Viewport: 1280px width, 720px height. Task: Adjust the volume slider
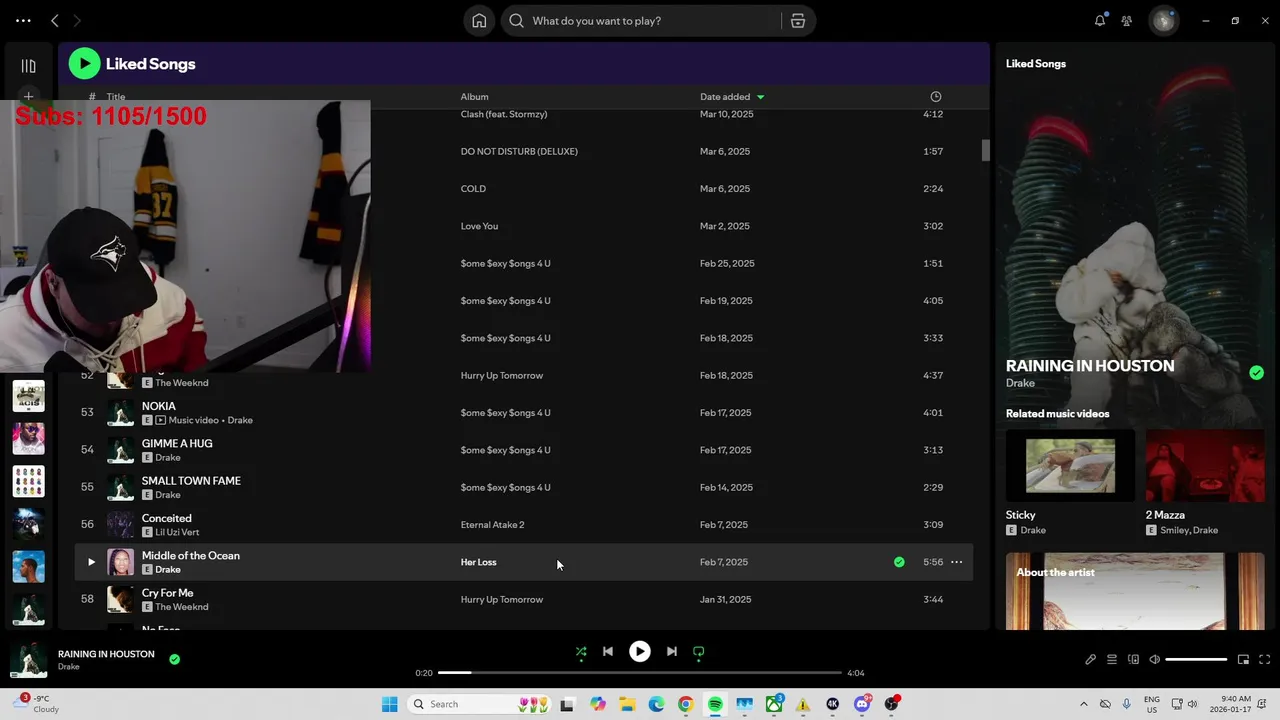[1196, 660]
